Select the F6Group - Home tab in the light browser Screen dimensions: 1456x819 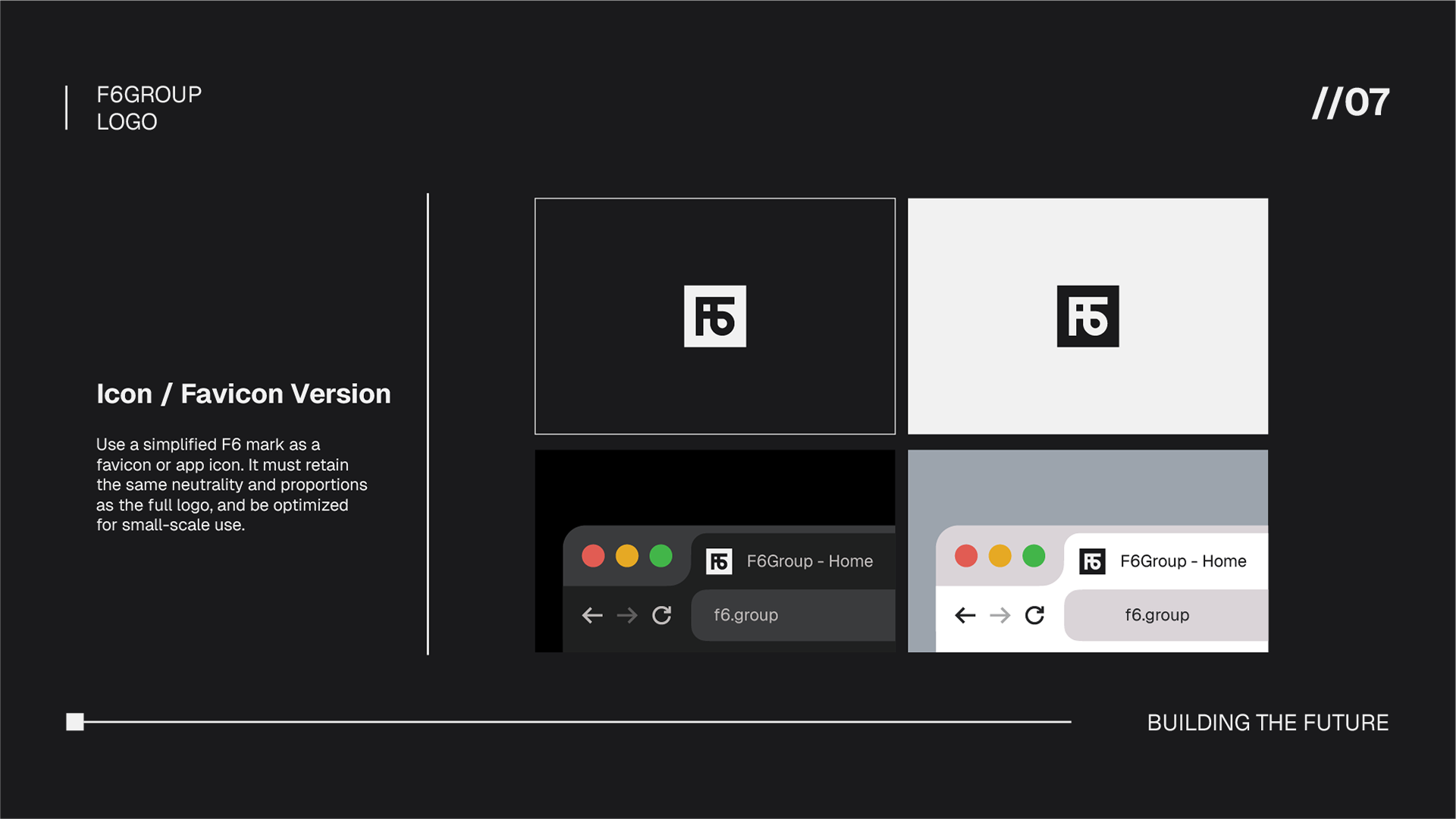[x=1182, y=561]
